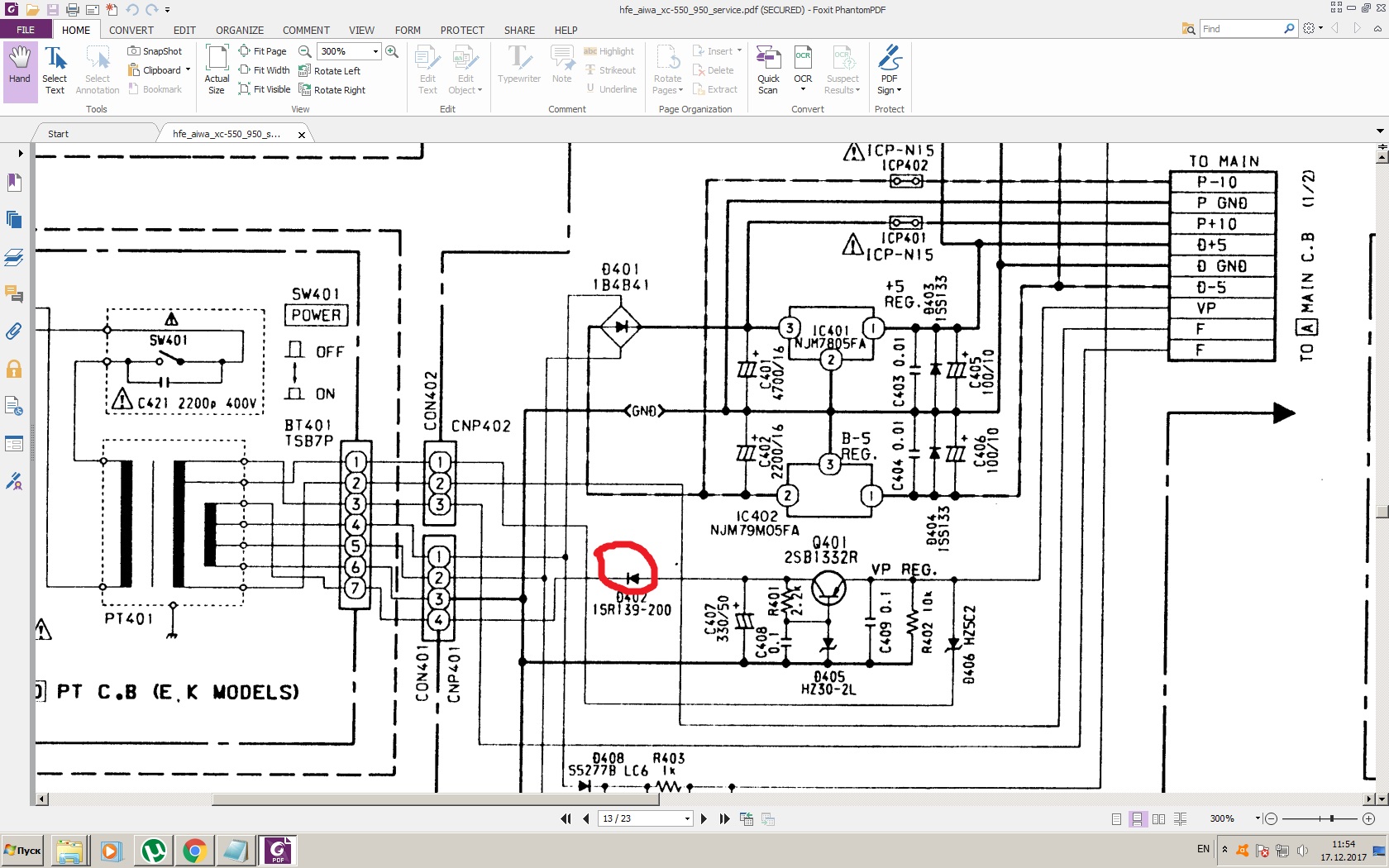Open File Explorer from the taskbar
1389x868 pixels.
pos(69,850)
